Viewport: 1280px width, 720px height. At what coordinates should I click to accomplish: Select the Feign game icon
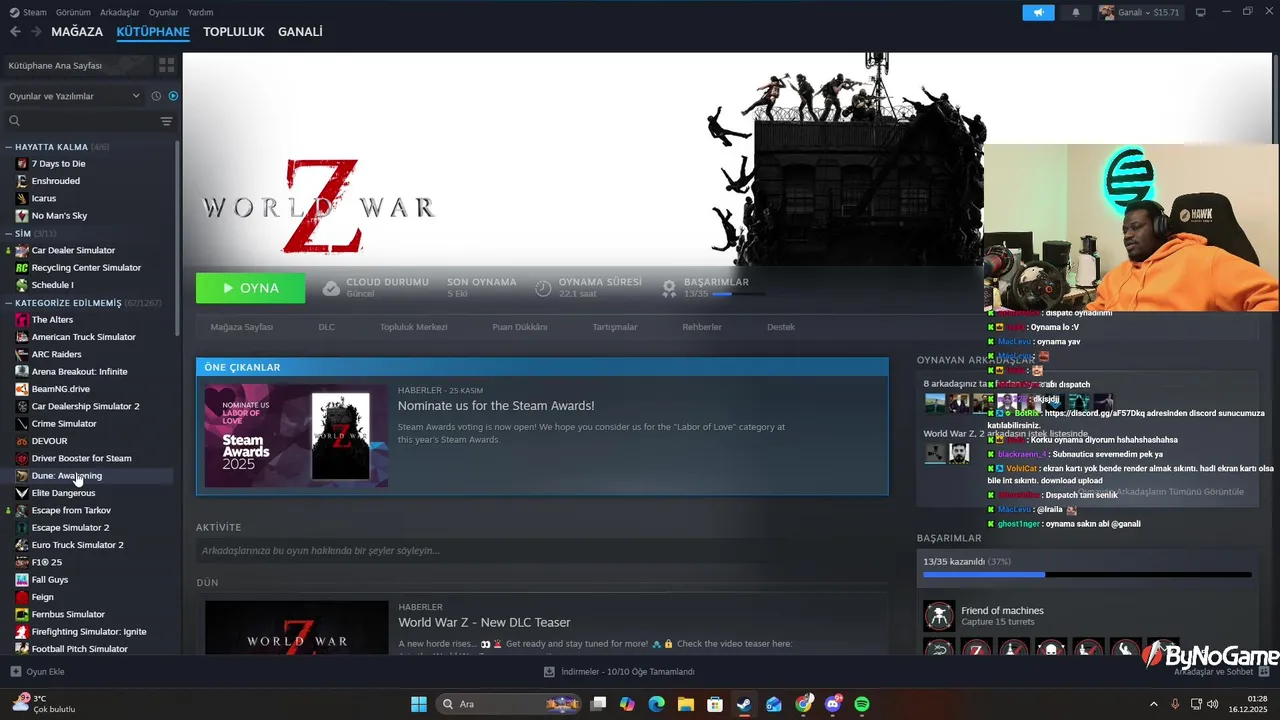(x=22, y=597)
